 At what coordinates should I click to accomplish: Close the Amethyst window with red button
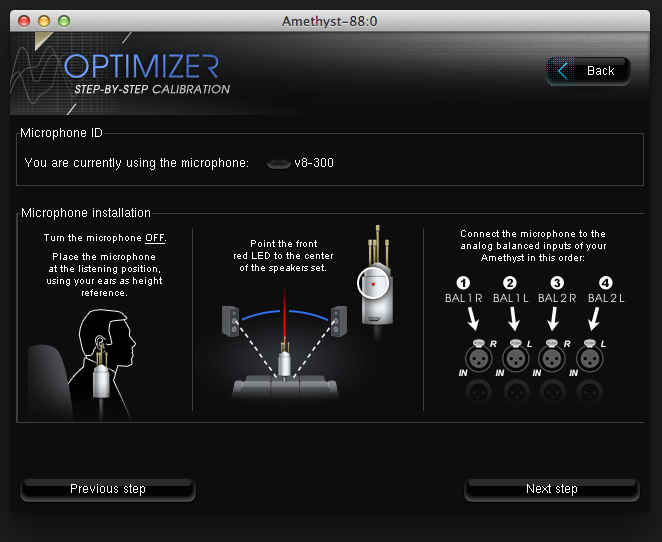[24, 21]
